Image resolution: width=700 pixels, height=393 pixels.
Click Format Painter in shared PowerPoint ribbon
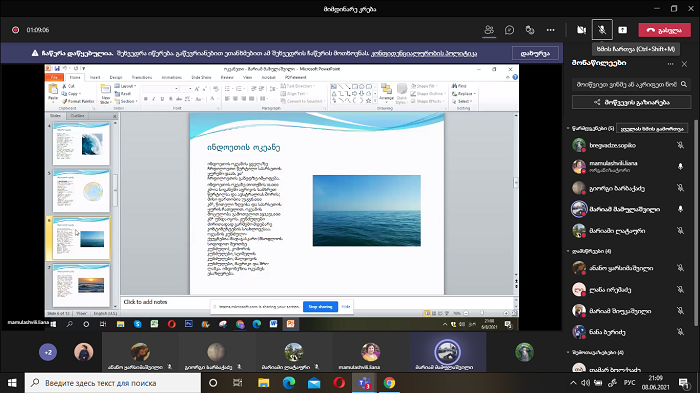click(79, 101)
